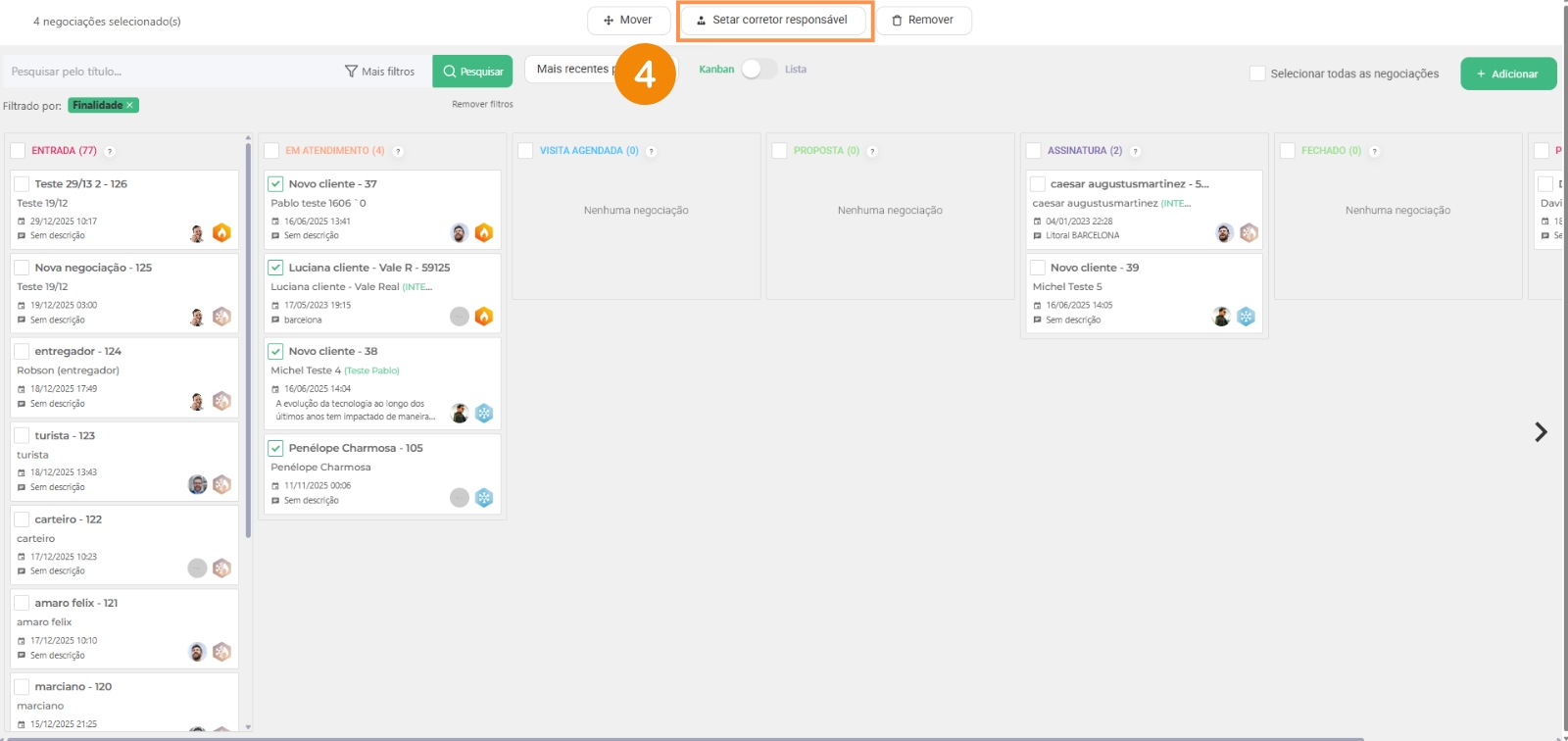
Task: Click the X on the Finalidade filter tag
Action: coord(129,105)
